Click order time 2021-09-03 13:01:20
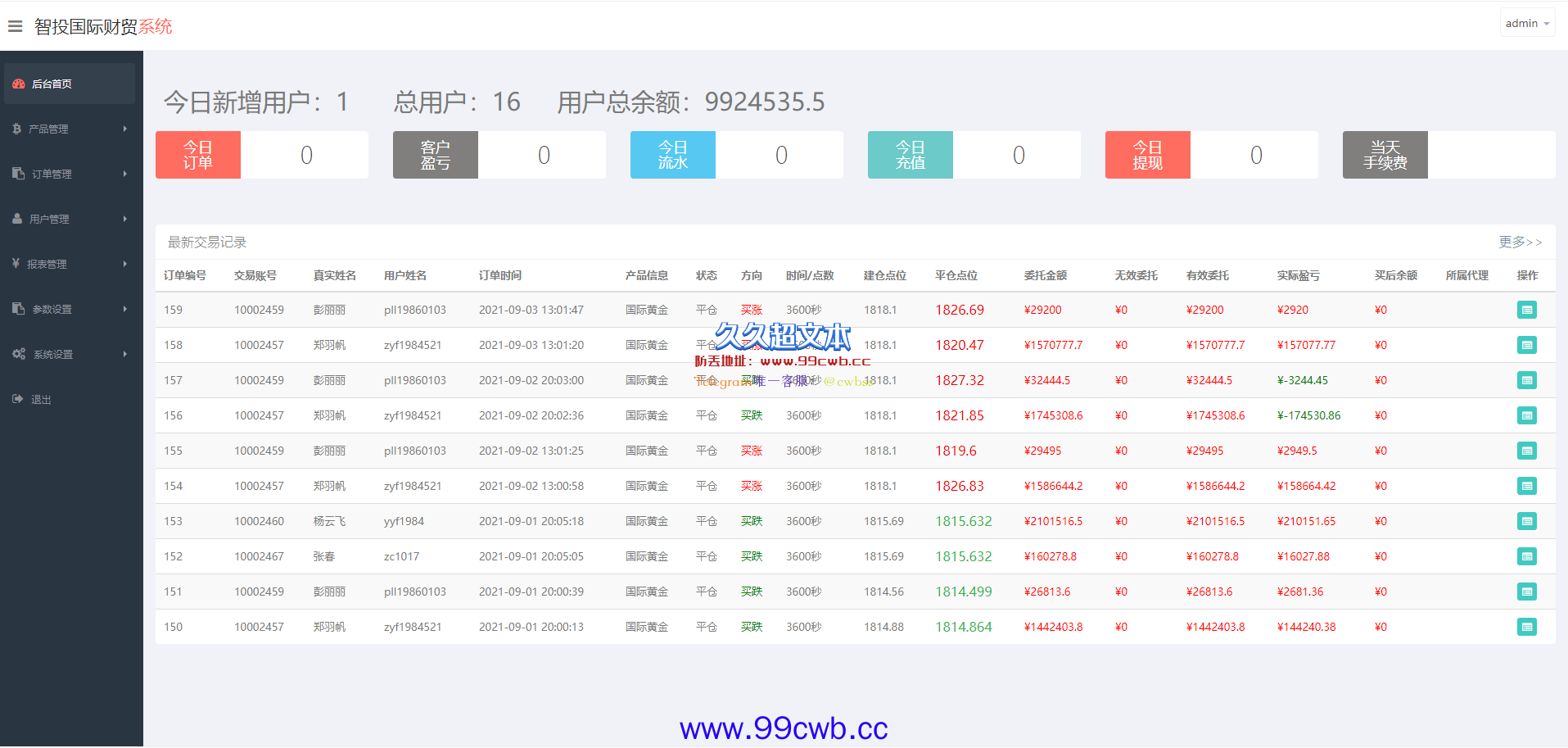 tap(531, 345)
